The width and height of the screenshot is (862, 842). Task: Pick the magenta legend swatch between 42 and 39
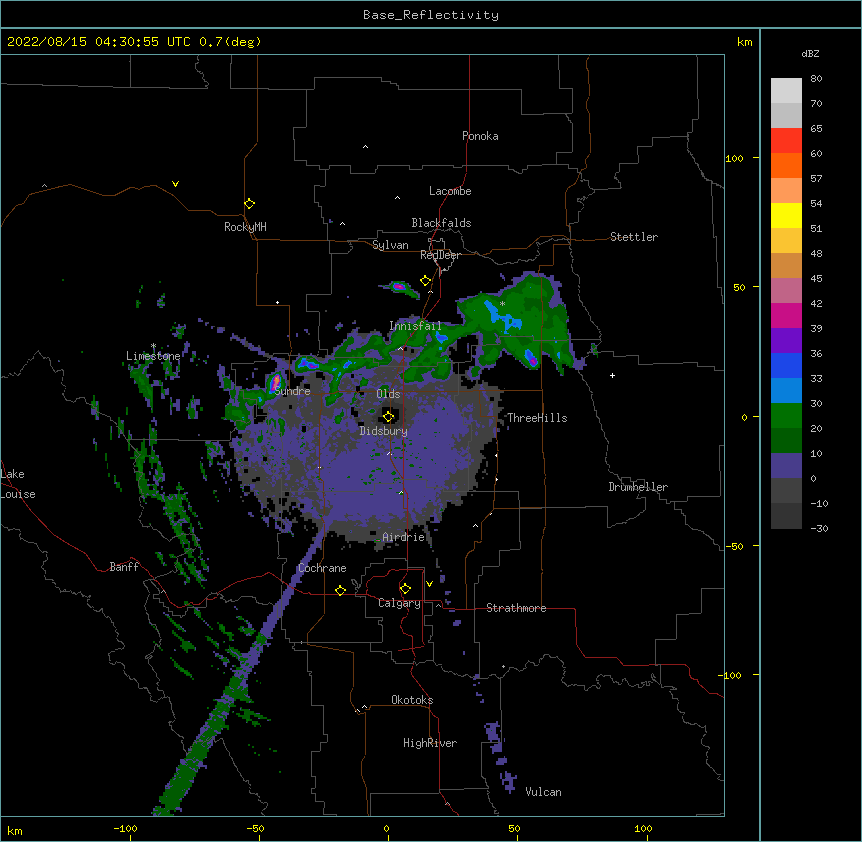[786, 315]
